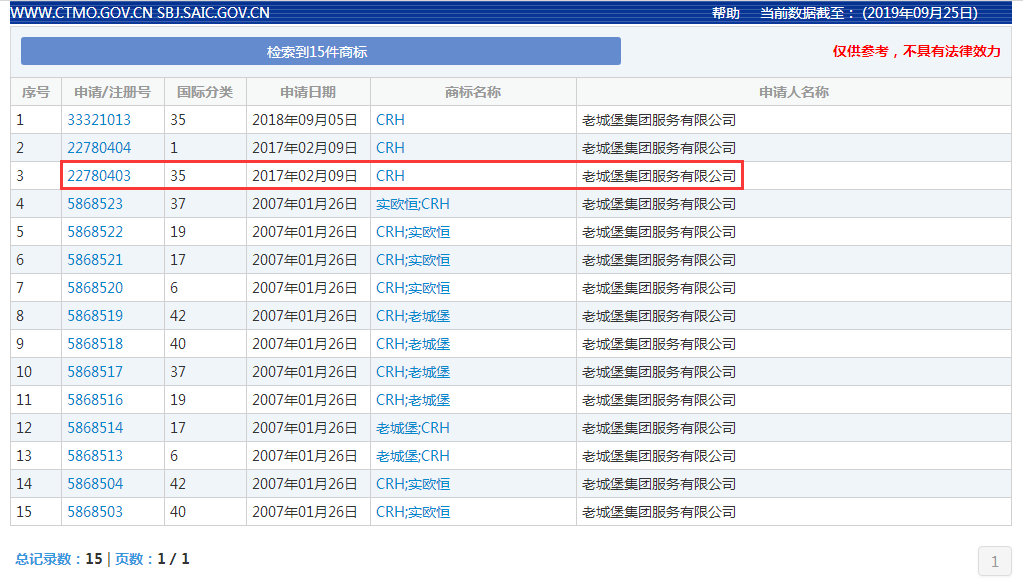The image size is (1023, 583).
Task: Click the 申请日期 column header
Action: coord(308,92)
